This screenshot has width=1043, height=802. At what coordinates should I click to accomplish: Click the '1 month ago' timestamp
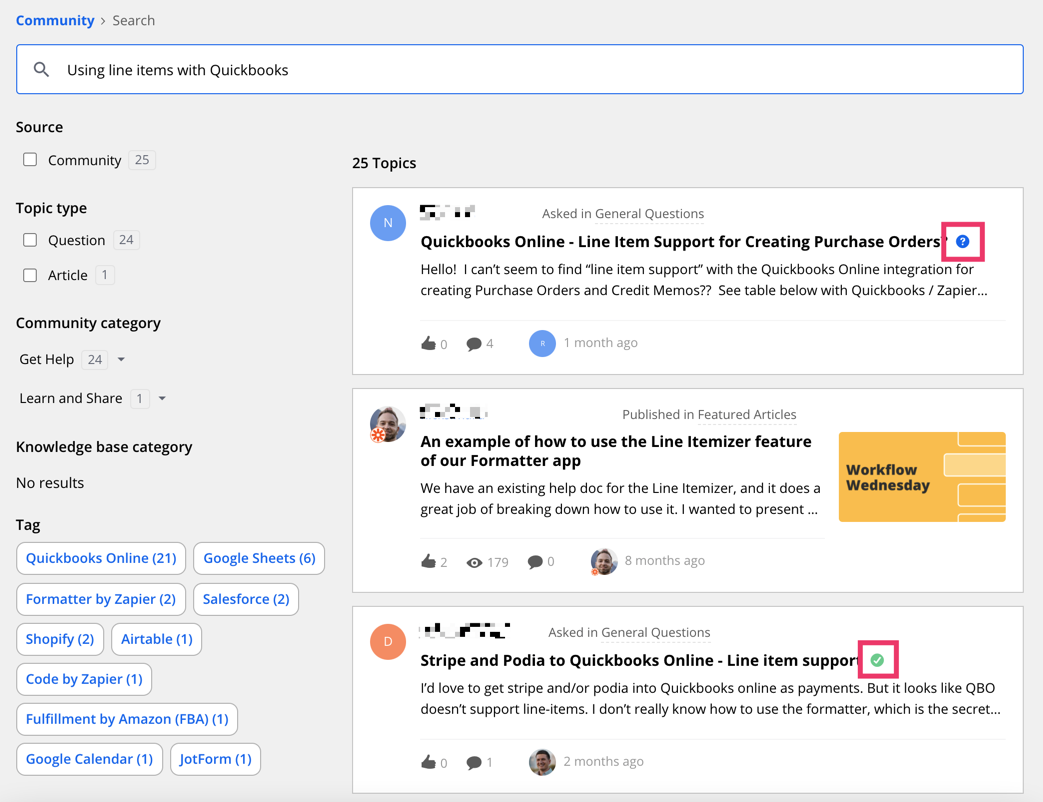[601, 342]
